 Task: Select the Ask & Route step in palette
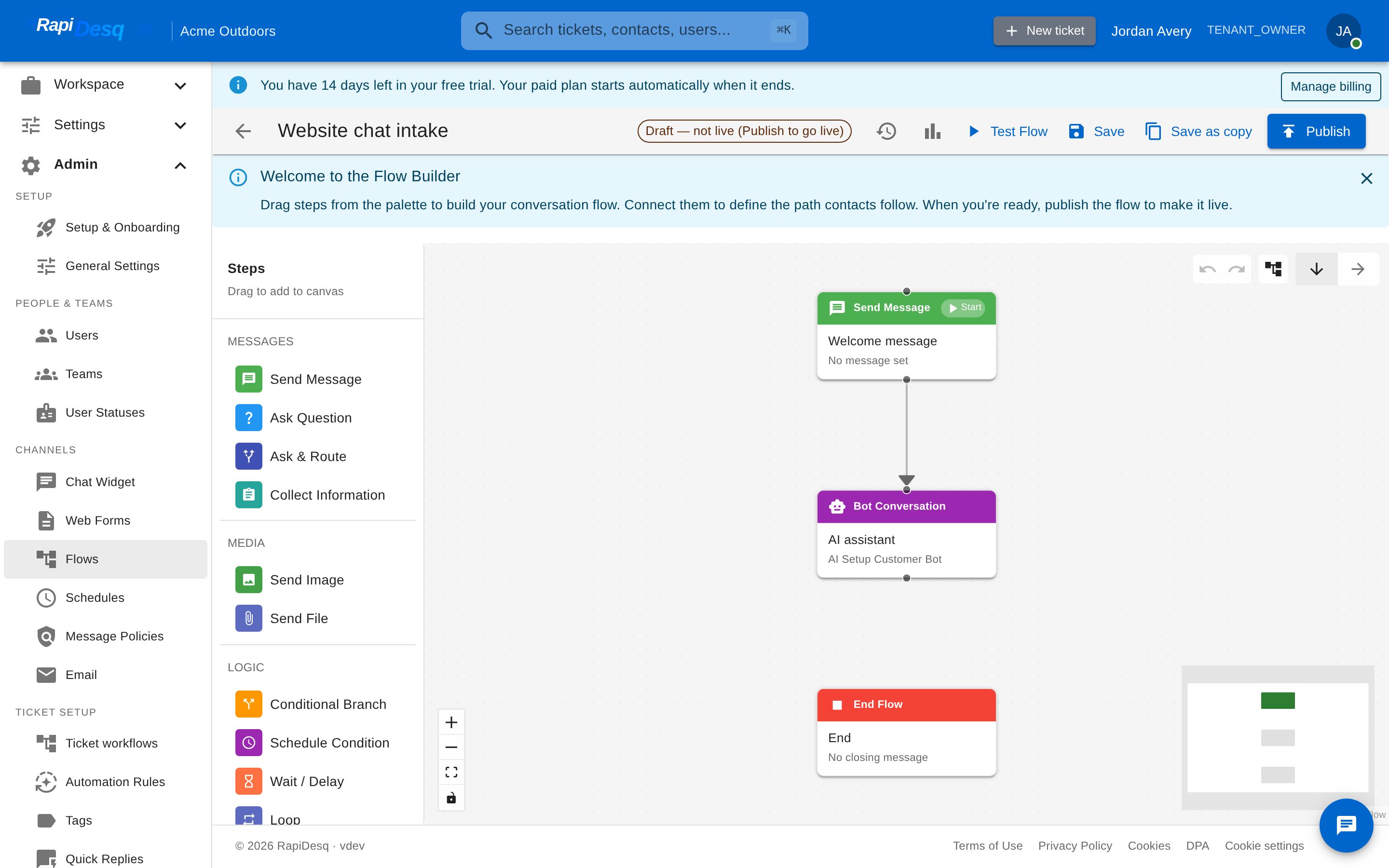pyautogui.click(x=317, y=456)
